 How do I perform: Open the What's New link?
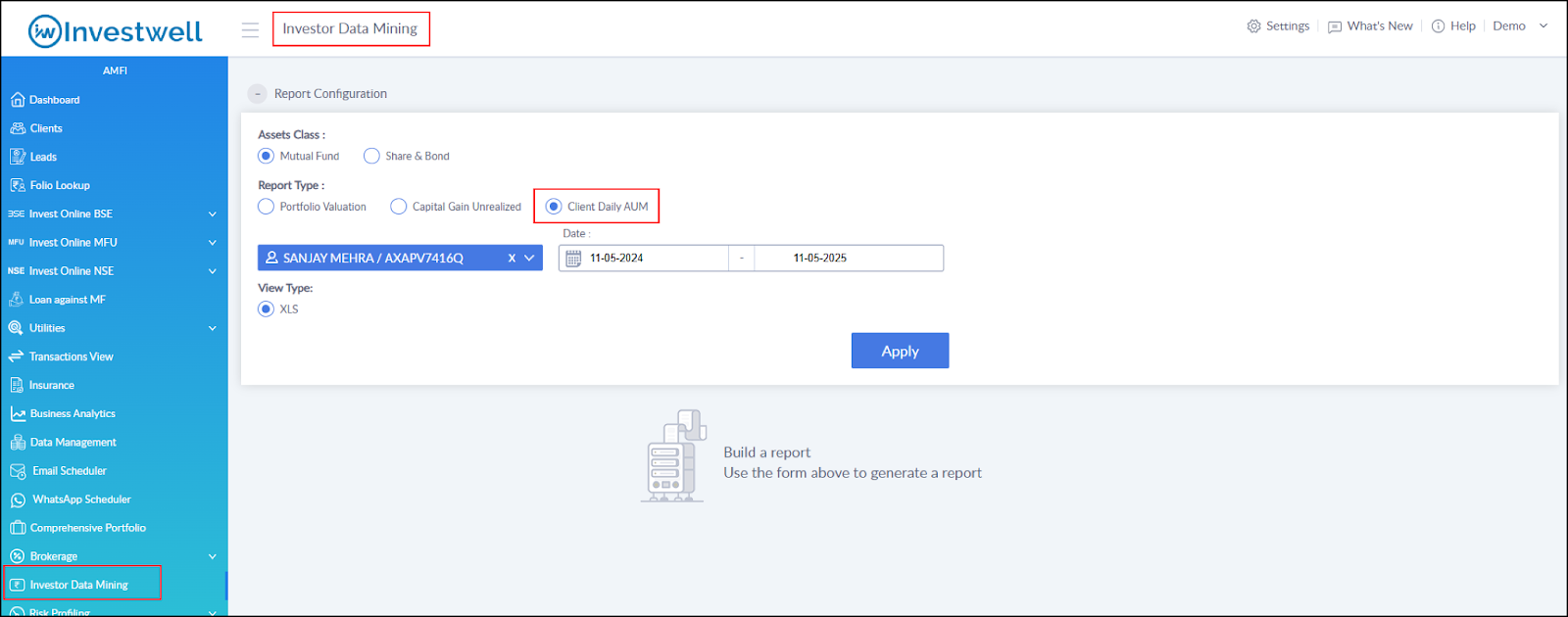click(x=1380, y=26)
